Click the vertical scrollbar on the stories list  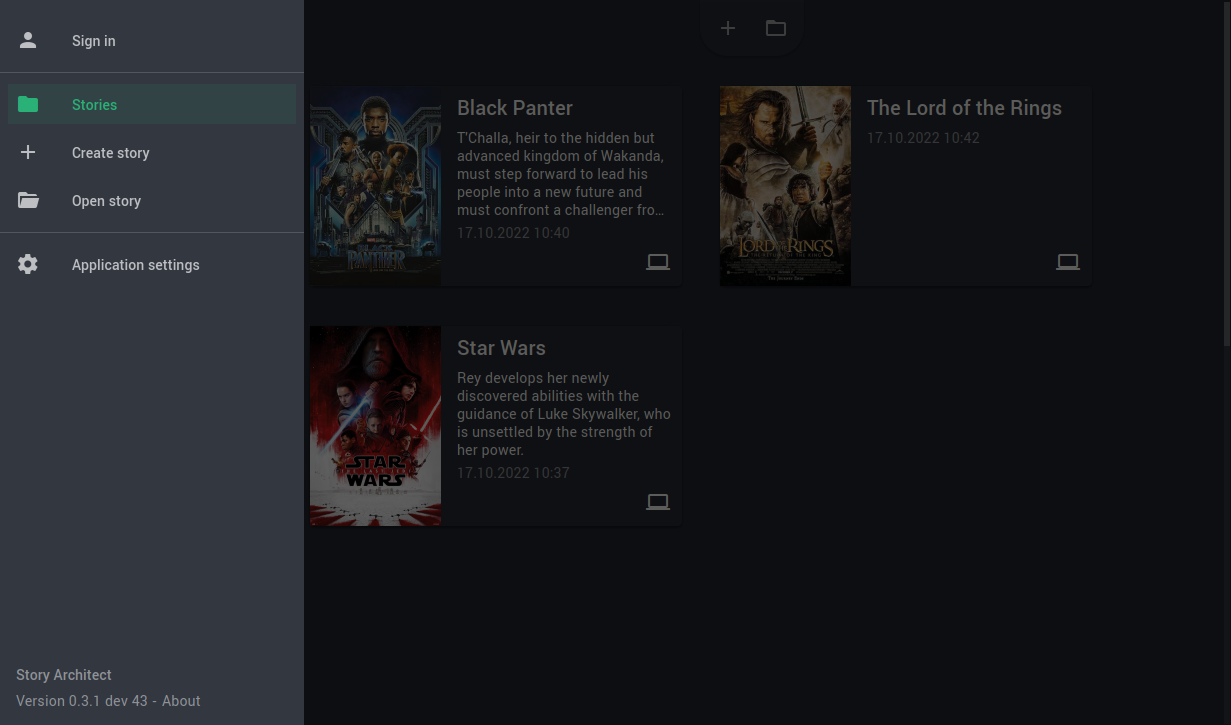[1227, 173]
